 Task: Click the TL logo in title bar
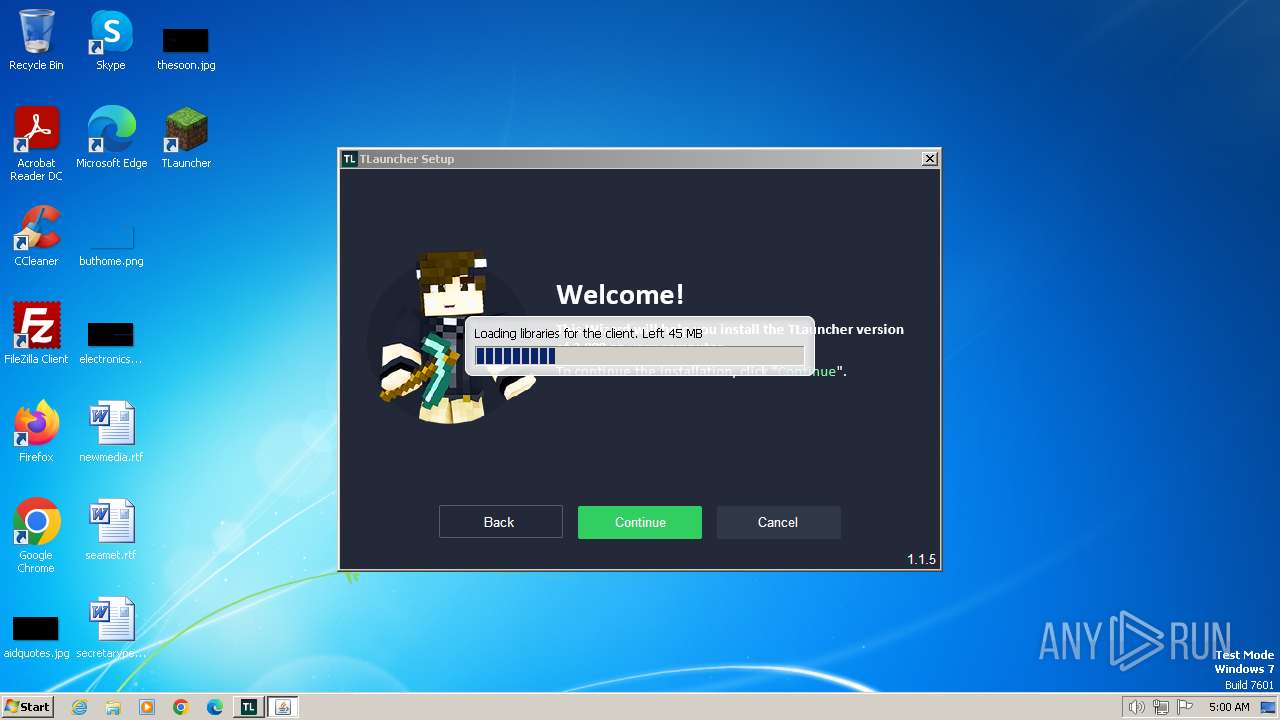(350, 158)
